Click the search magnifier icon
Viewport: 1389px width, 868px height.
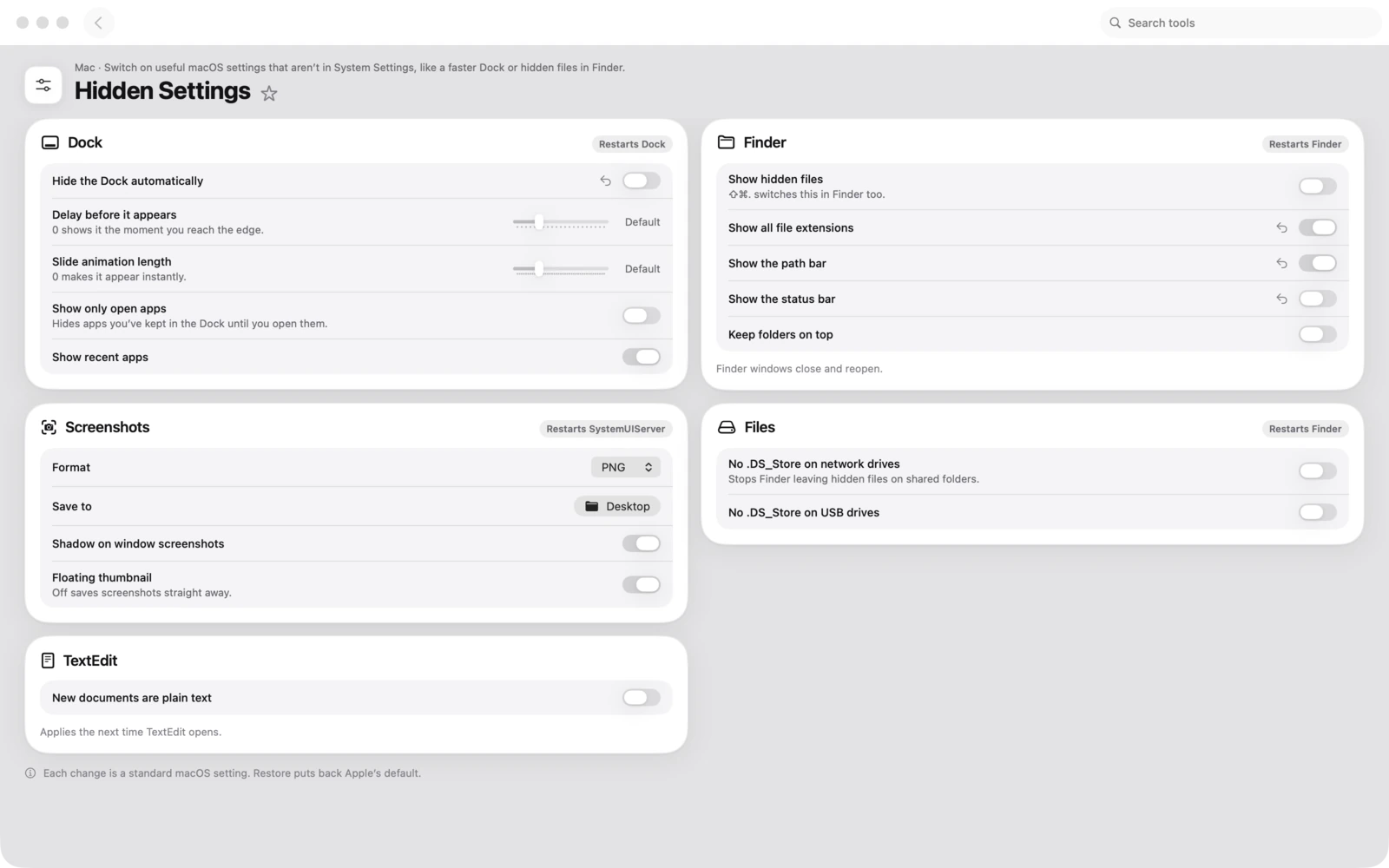(x=1116, y=23)
